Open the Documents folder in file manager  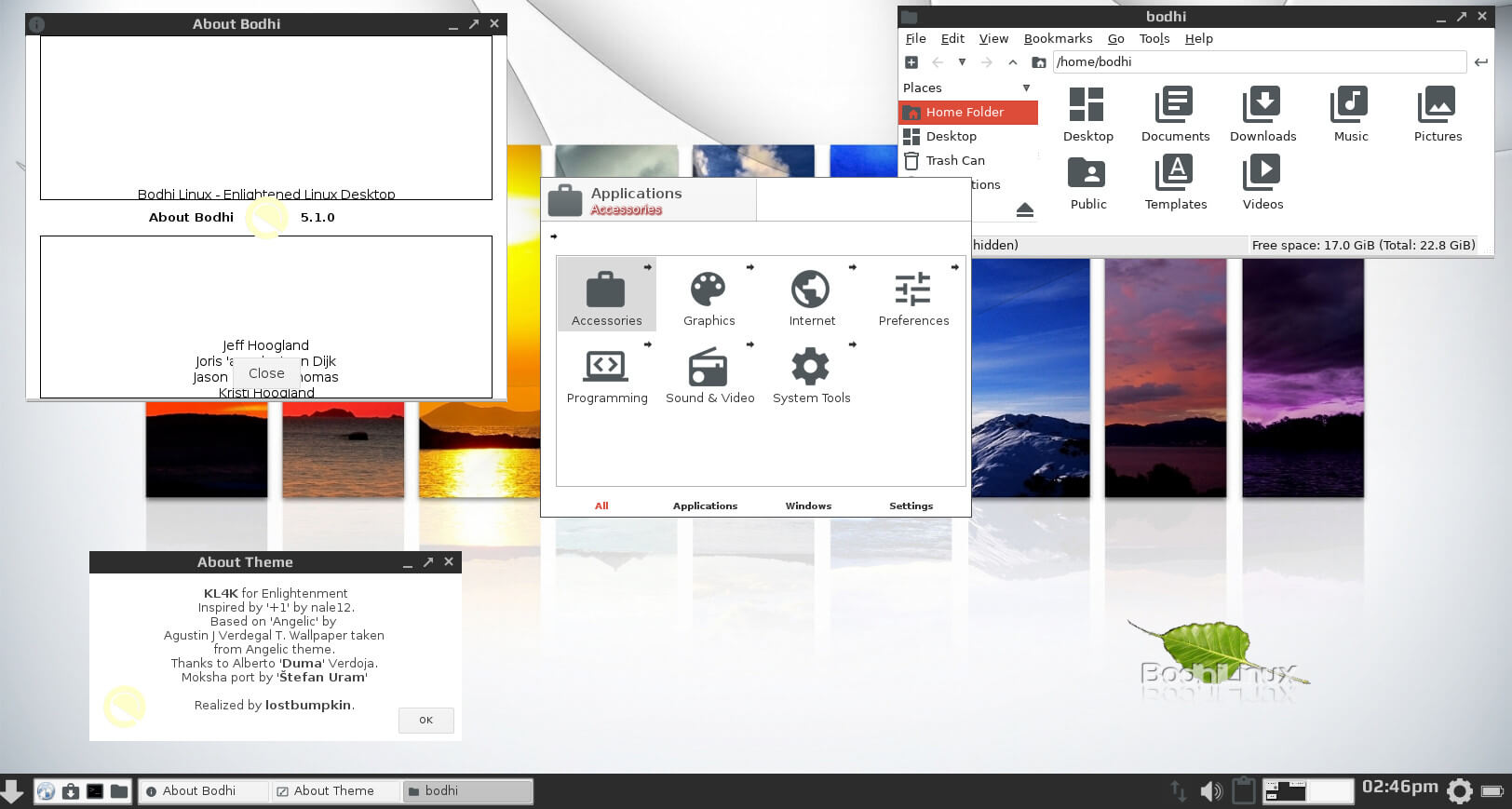pos(1175,114)
